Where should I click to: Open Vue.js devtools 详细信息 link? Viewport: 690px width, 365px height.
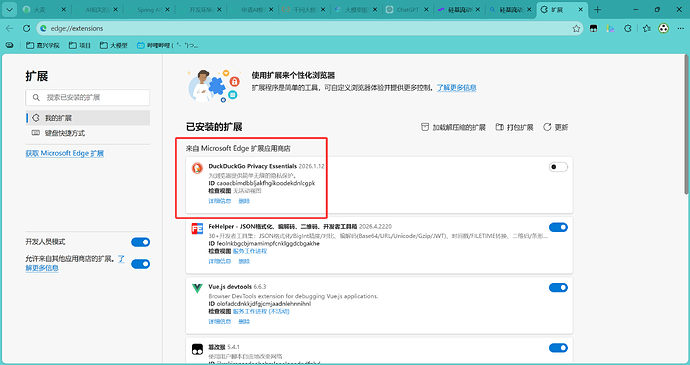(220, 321)
